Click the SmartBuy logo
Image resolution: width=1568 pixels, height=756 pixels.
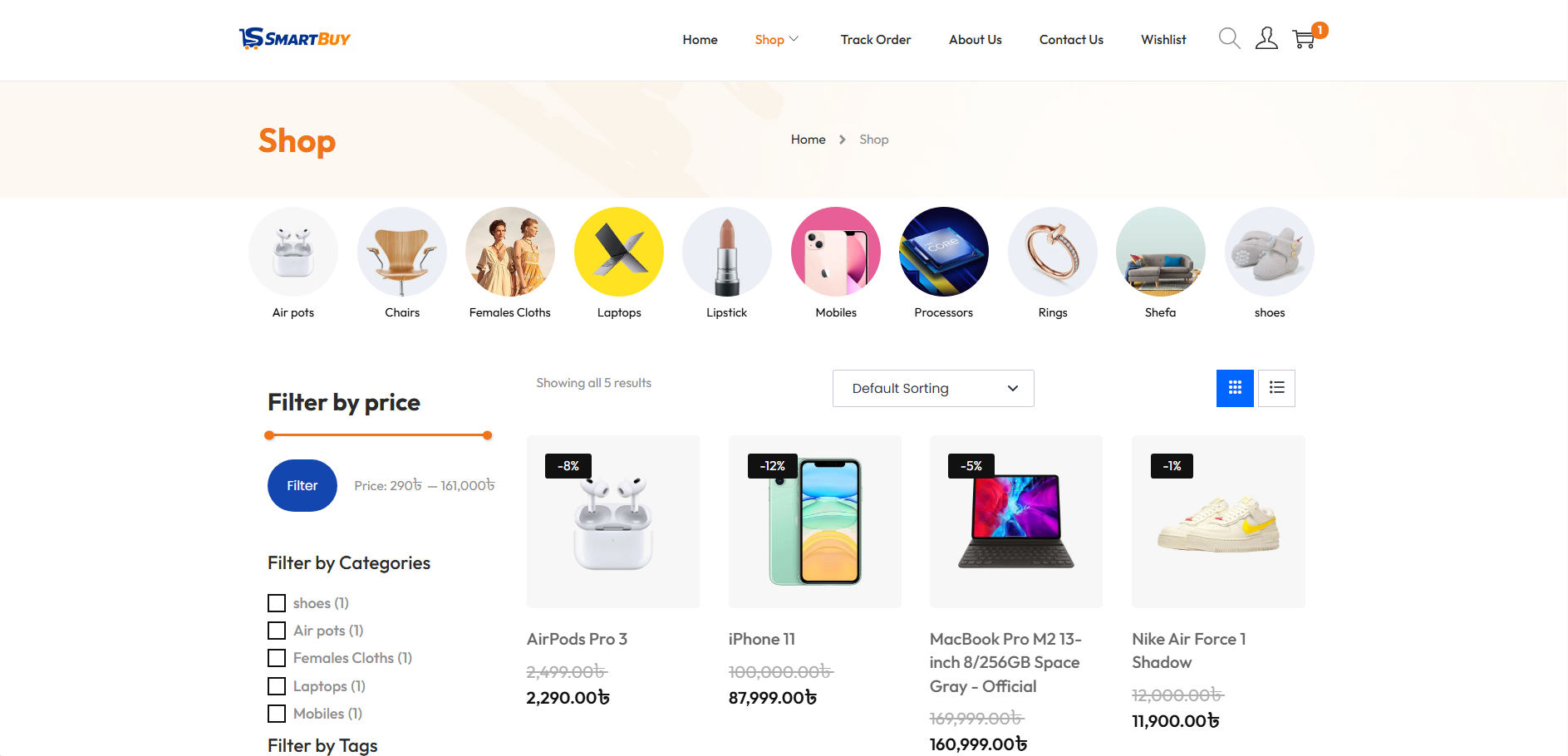click(295, 38)
